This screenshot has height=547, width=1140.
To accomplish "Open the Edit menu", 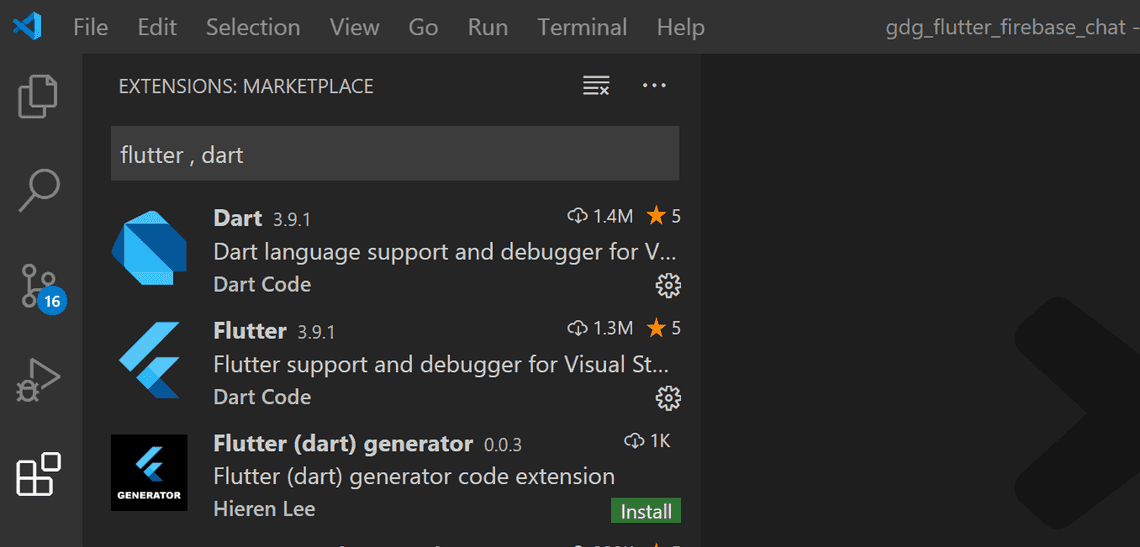I will tap(157, 28).
